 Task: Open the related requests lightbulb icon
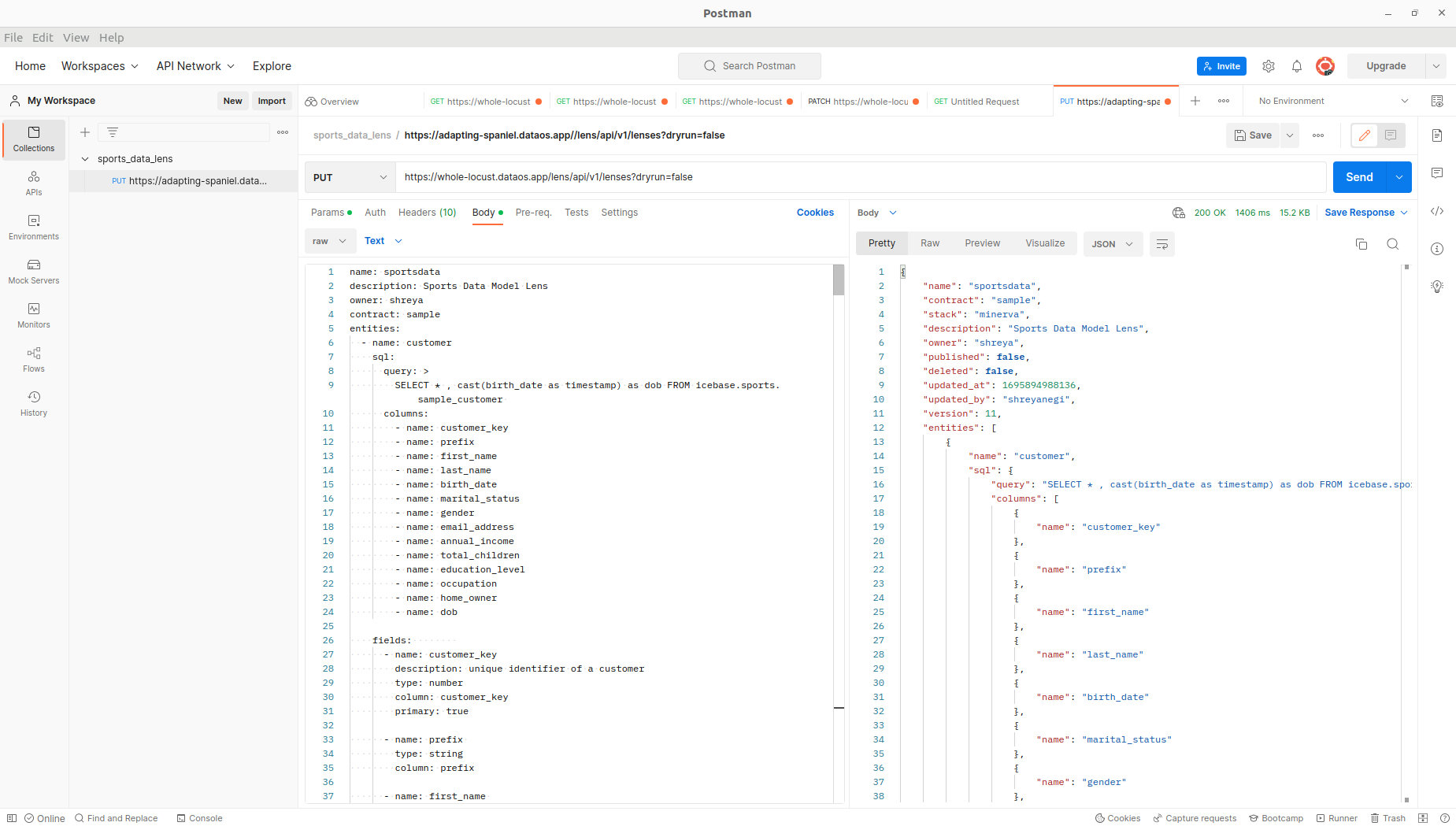[1437, 287]
